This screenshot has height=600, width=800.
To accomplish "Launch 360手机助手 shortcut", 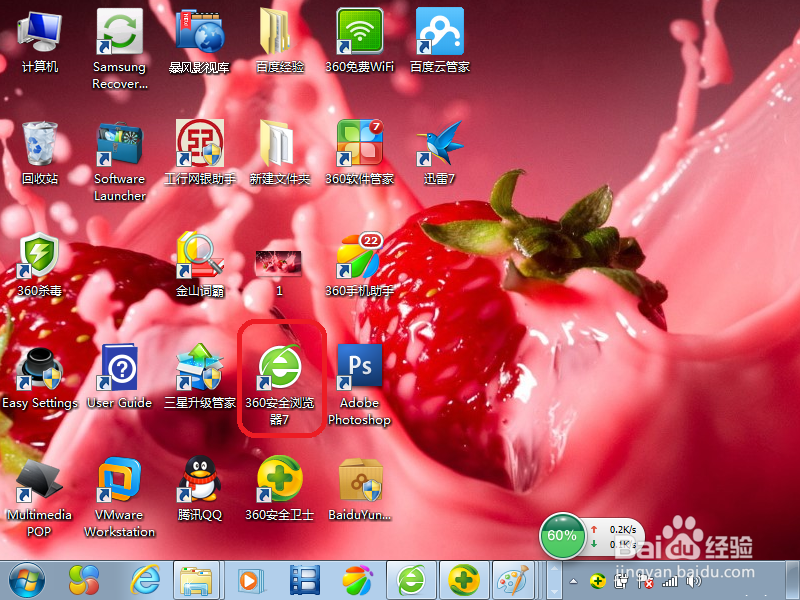I will pos(360,265).
